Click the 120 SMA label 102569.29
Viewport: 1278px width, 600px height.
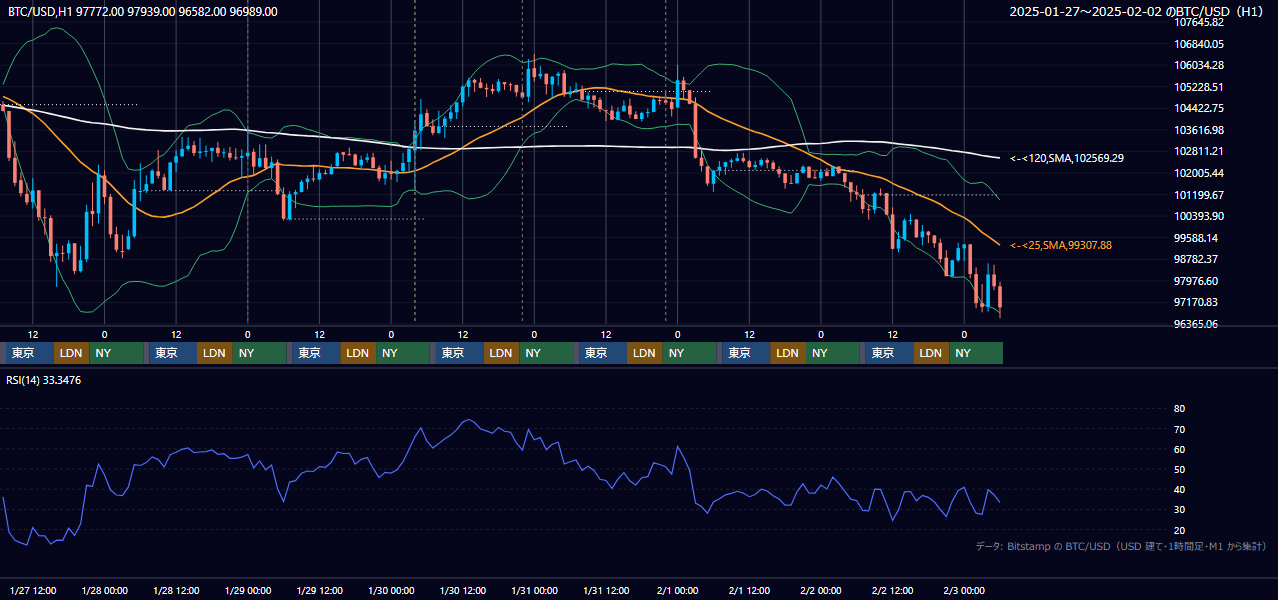click(1067, 158)
